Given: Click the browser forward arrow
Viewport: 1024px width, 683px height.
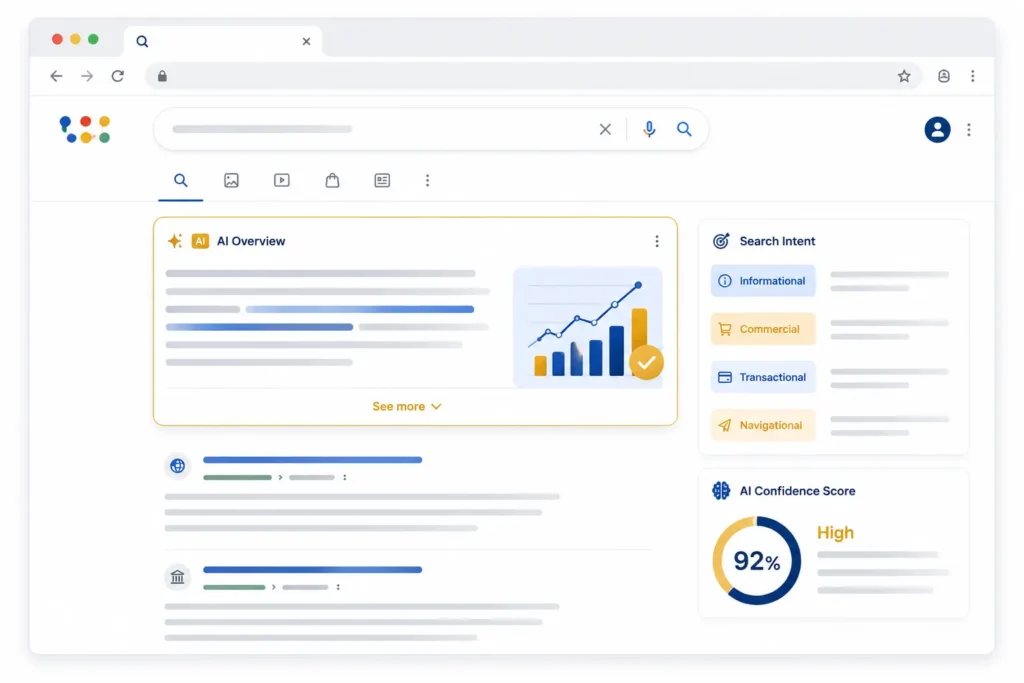Looking at the screenshot, I should (87, 76).
